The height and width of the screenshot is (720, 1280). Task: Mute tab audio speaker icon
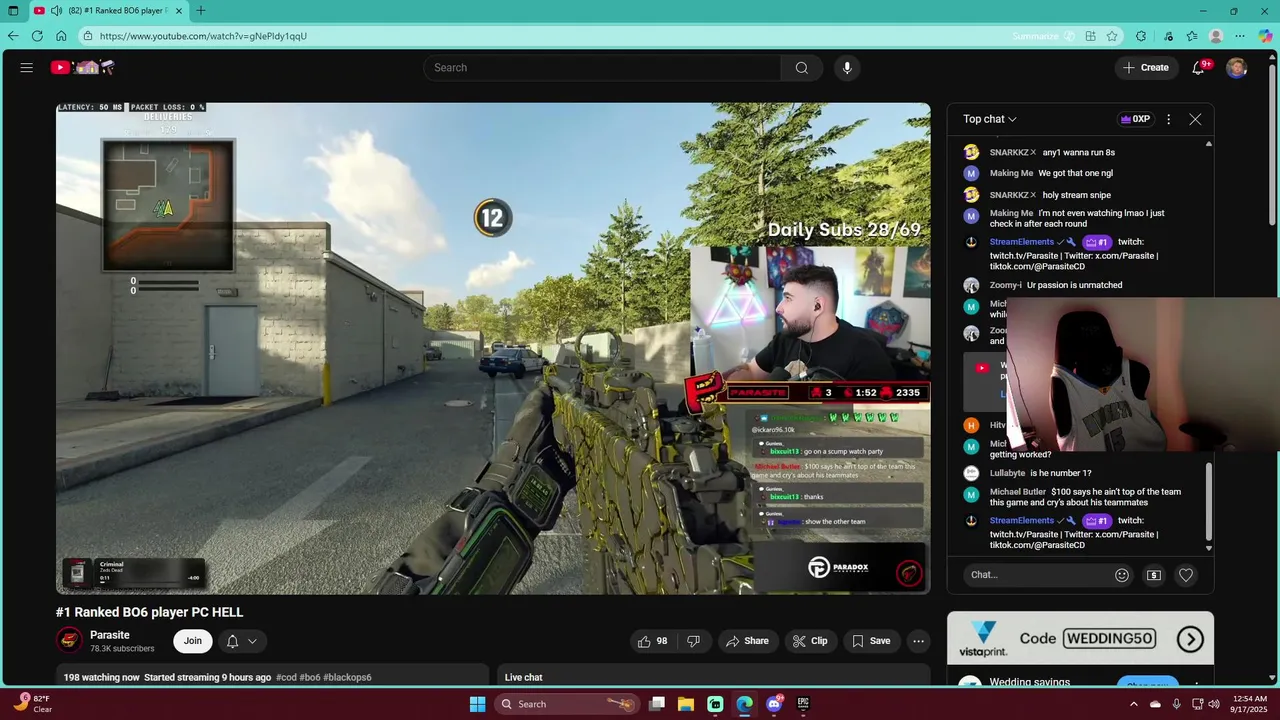pos(56,11)
